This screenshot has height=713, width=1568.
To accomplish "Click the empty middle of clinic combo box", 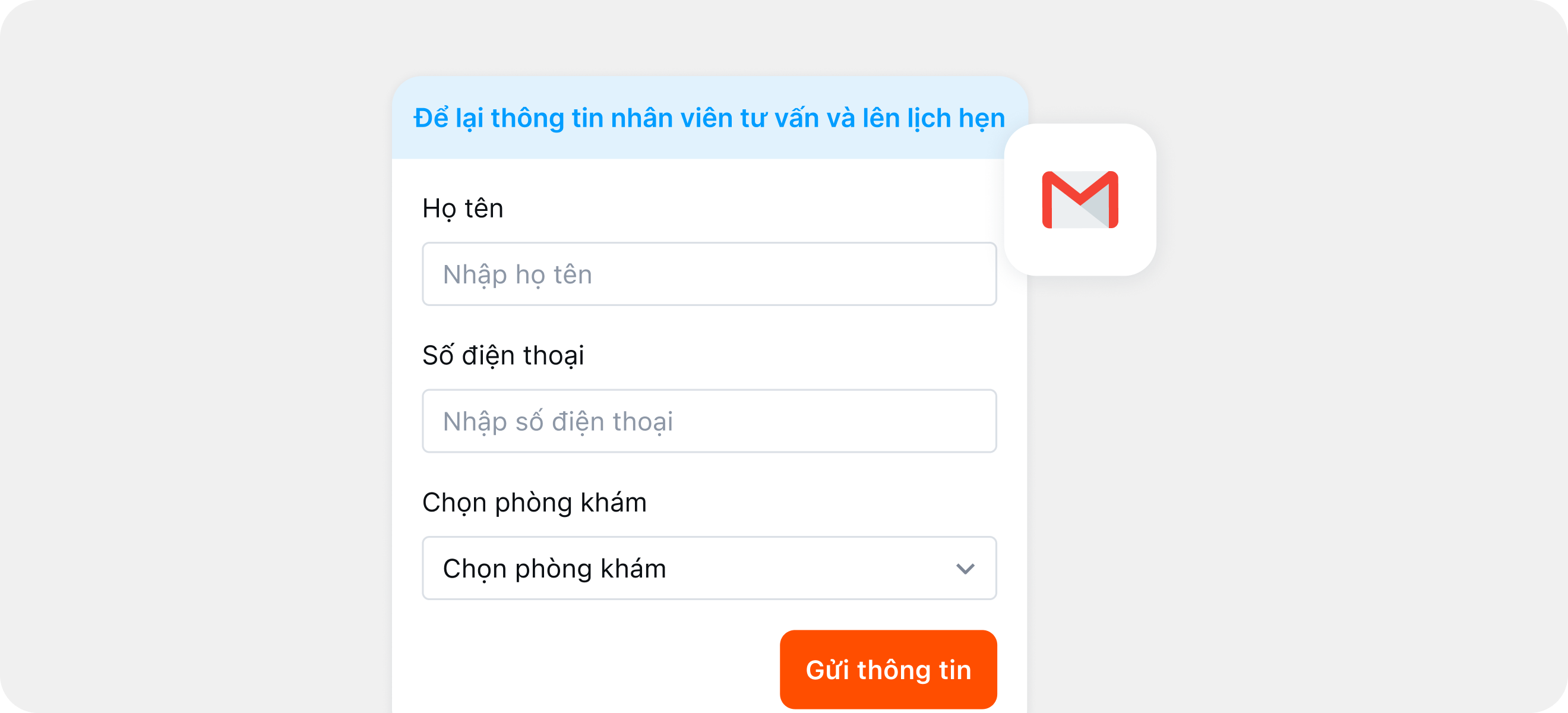I will pyautogui.click(x=810, y=568).
